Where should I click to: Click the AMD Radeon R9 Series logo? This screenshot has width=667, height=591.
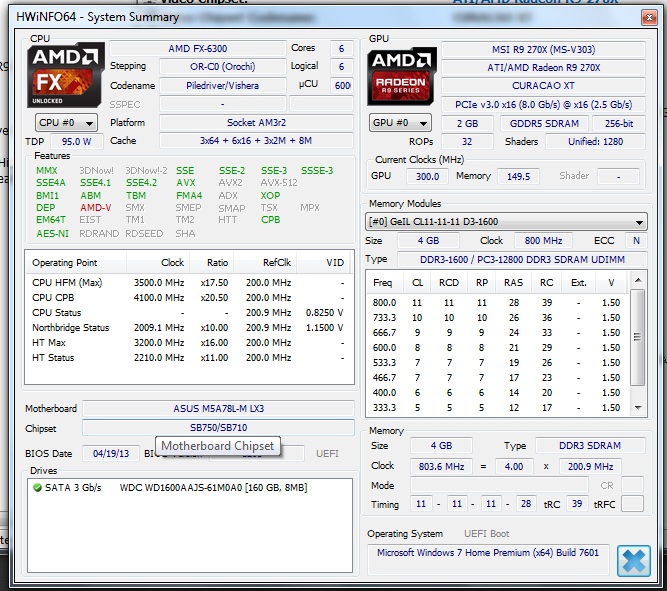tap(402, 77)
